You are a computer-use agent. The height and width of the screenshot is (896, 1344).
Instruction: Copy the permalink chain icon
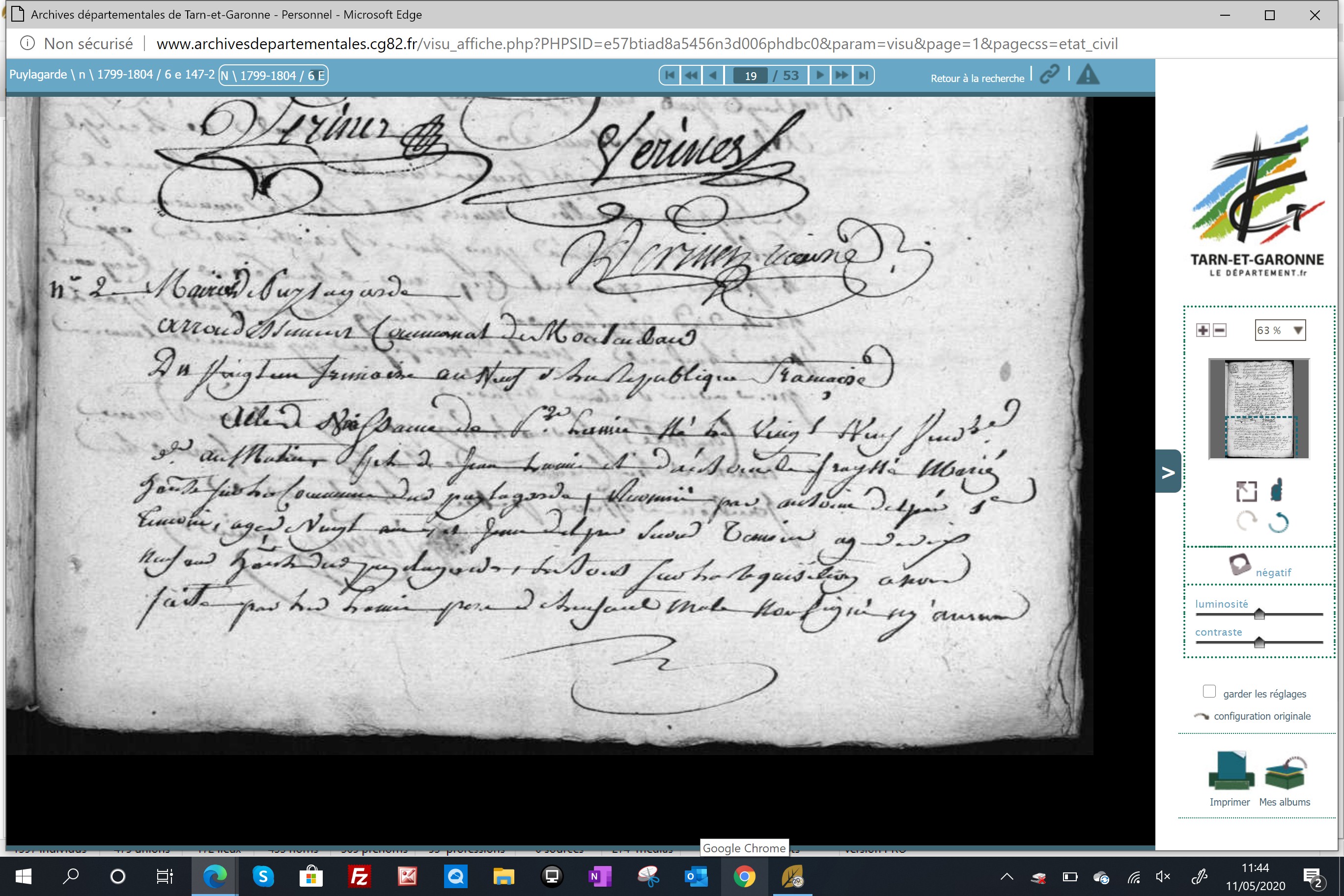(1049, 74)
